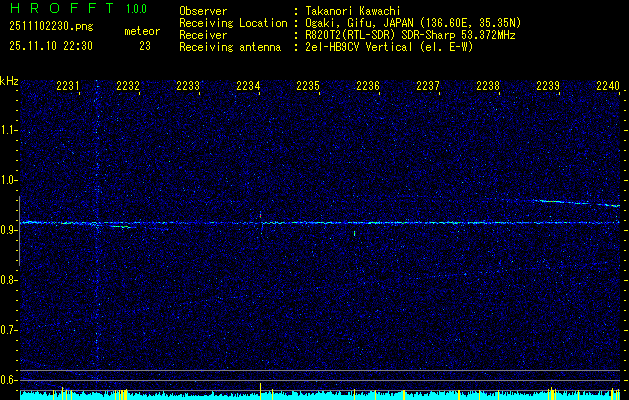Click location Ogaki, Gifu, JAPAN text
629x400 pixels.
click(x=413, y=23)
